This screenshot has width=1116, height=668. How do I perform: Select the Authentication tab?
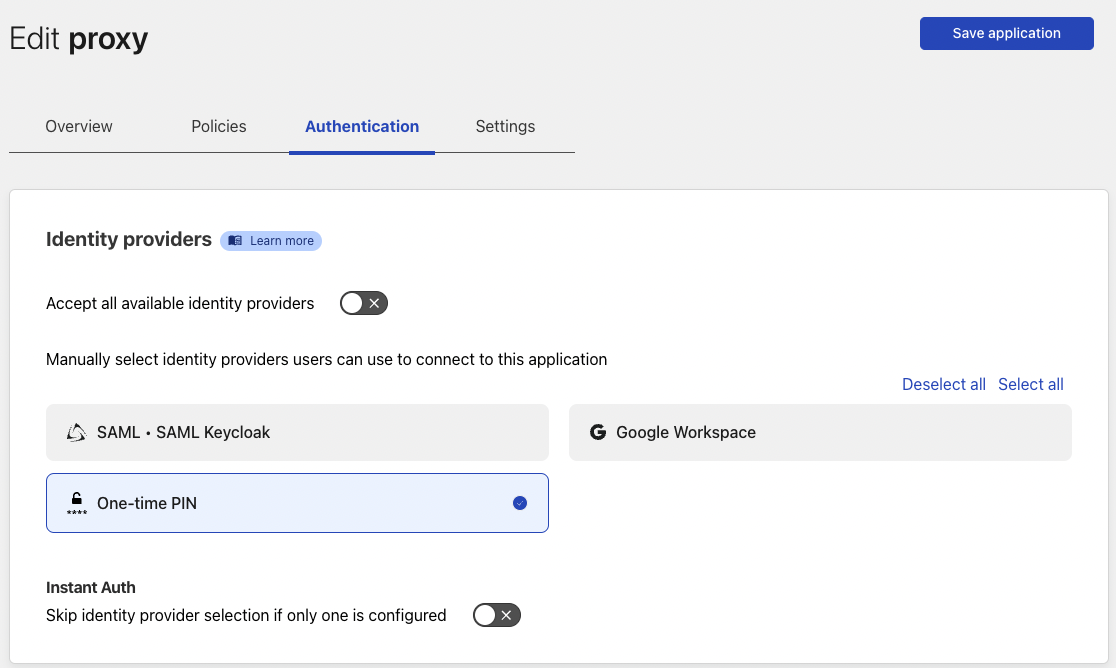362,126
